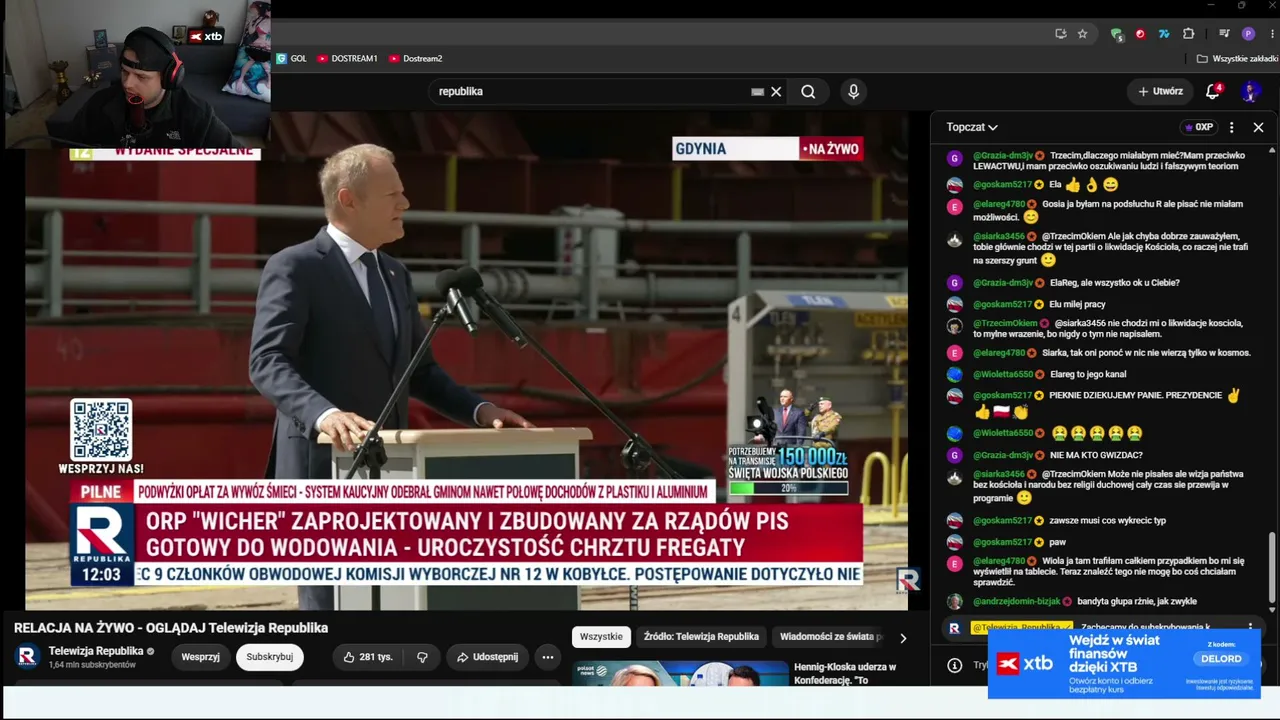
Task: Open the red circular extension icon
Action: tap(1140, 33)
